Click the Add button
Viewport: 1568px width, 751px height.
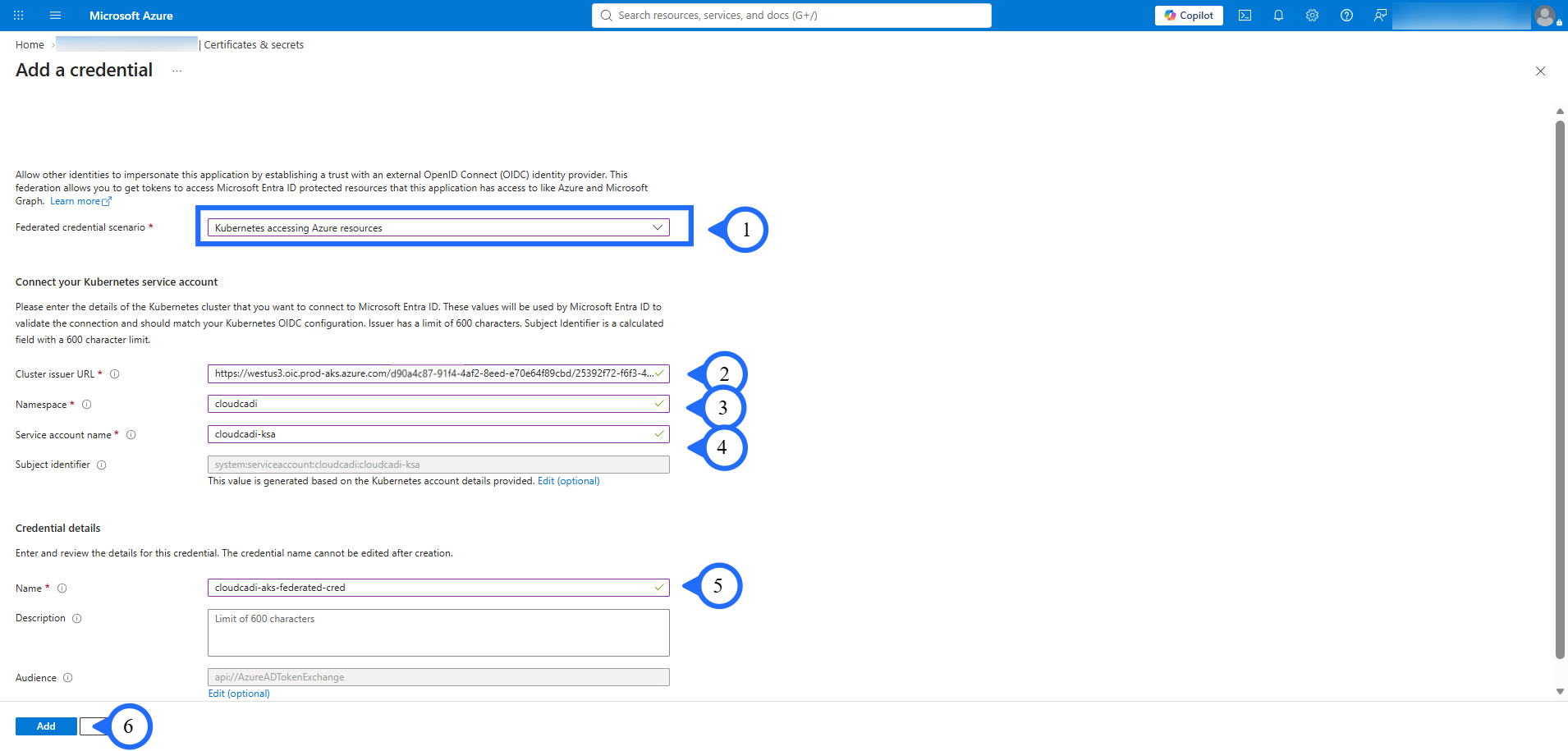tap(46, 726)
